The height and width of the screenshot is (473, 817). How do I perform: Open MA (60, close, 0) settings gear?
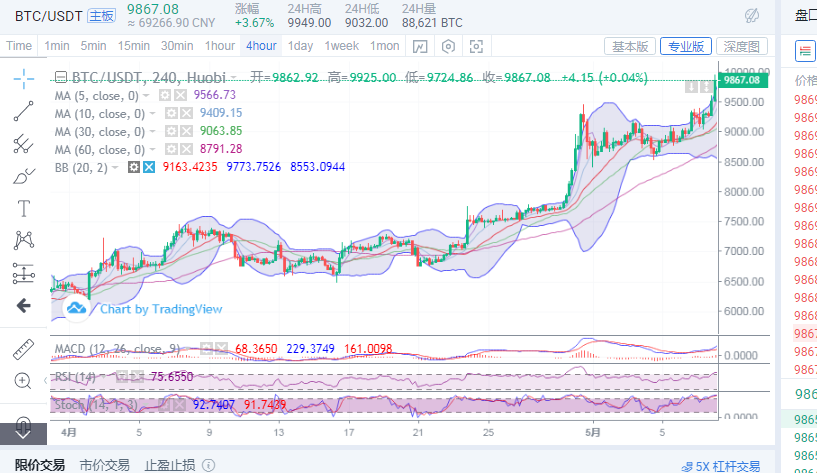pyautogui.click(x=171, y=150)
